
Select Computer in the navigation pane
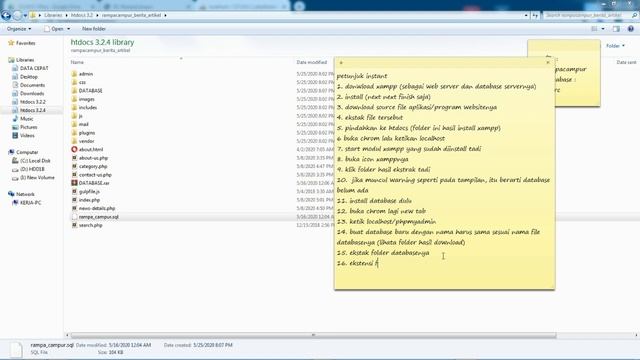pos(27,152)
